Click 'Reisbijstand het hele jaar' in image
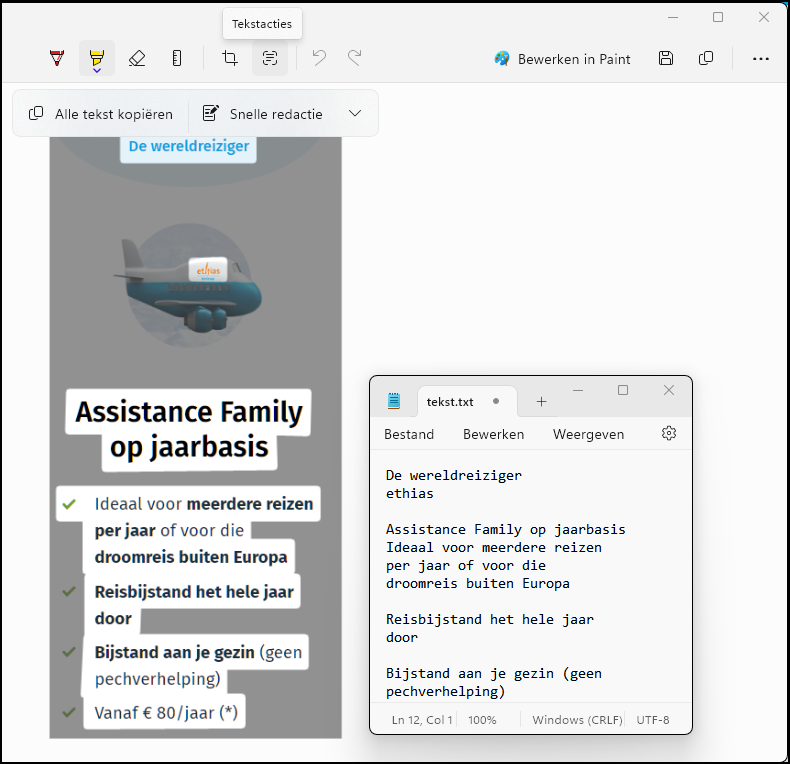This screenshot has width=790, height=764. (194, 592)
